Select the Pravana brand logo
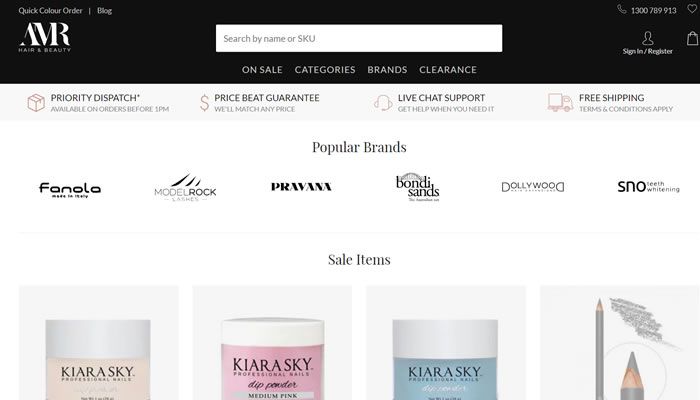 pyautogui.click(x=301, y=187)
